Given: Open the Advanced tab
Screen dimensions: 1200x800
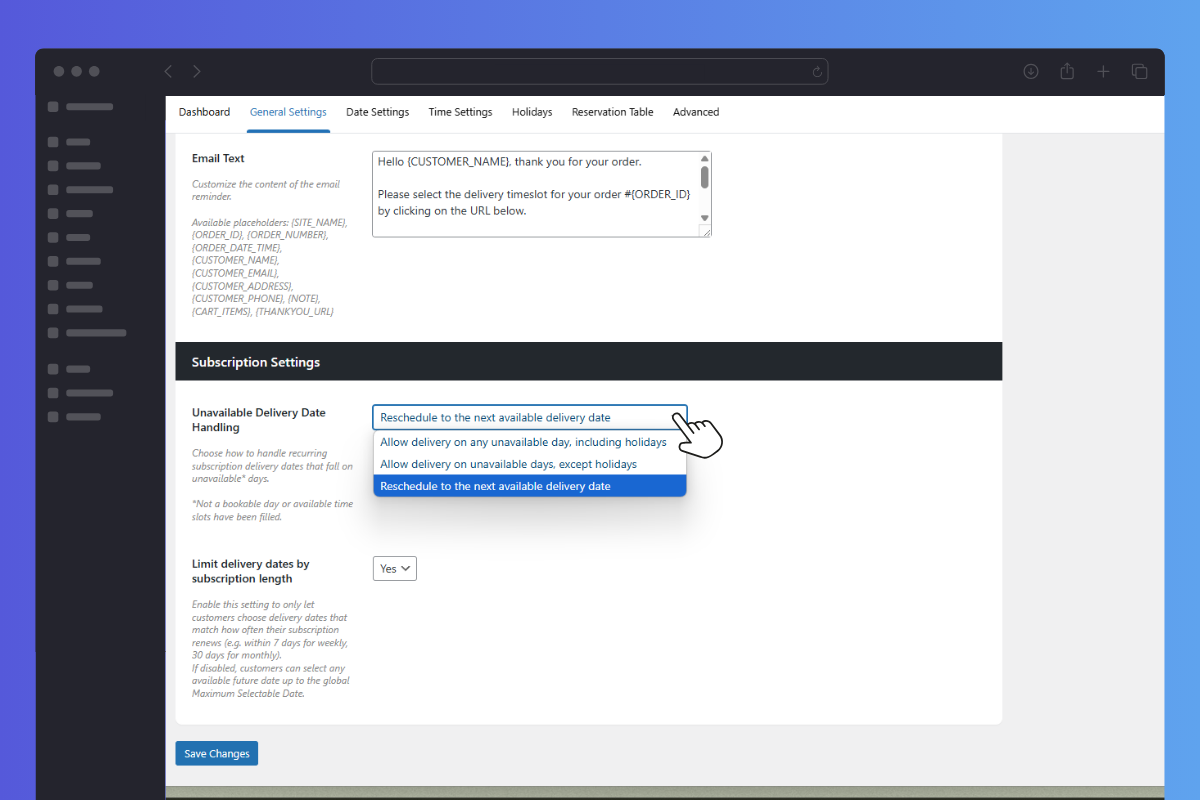Looking at the screenshot, I should click(x=696, y=112).
